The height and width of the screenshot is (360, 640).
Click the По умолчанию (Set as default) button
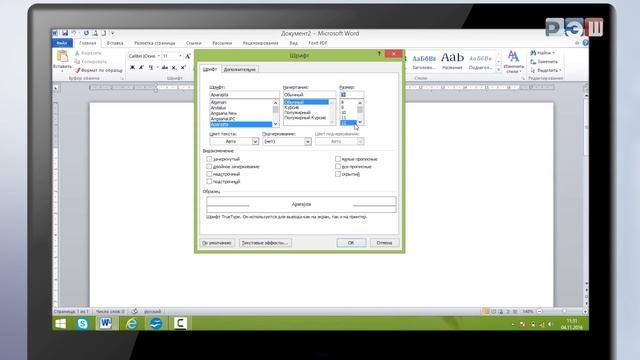(x=217, y=243)
